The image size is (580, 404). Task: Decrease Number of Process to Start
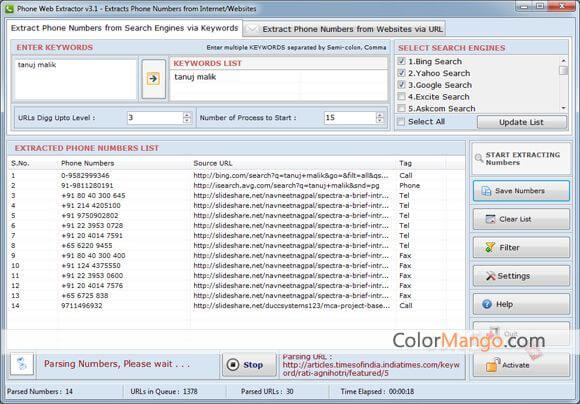tap(380, 120)
